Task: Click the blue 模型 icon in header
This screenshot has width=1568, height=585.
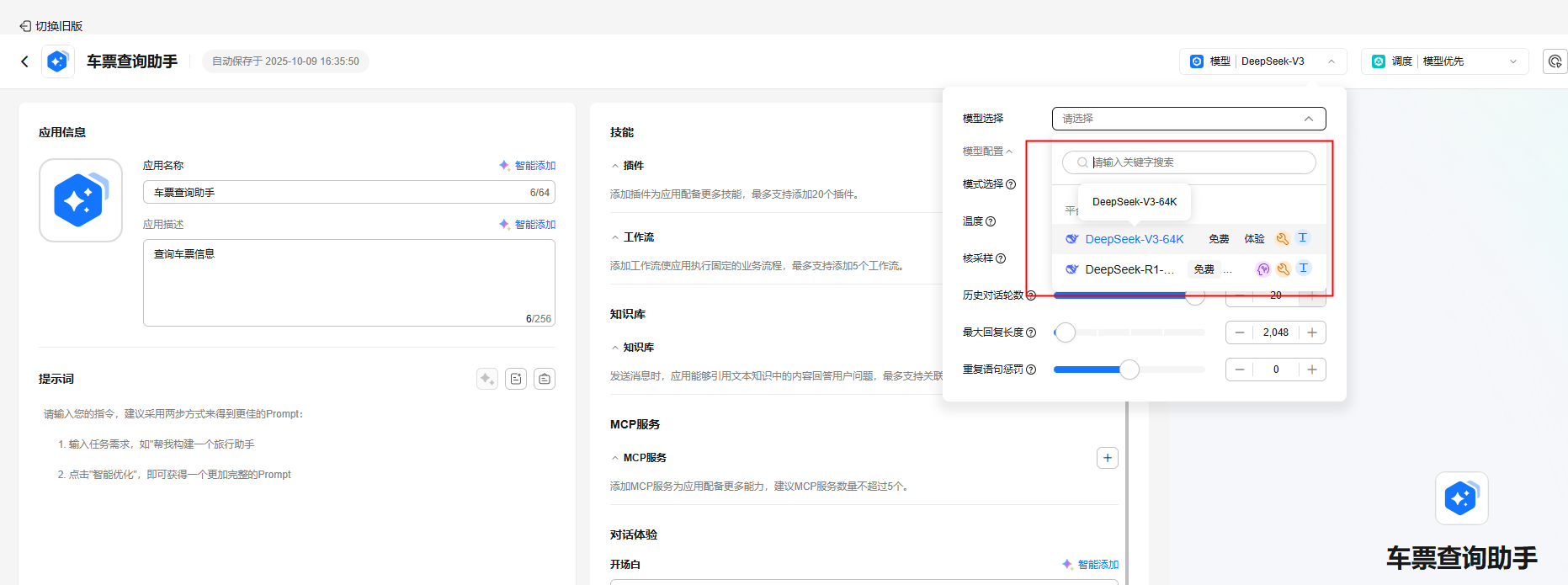Action: pos(1197,61)
